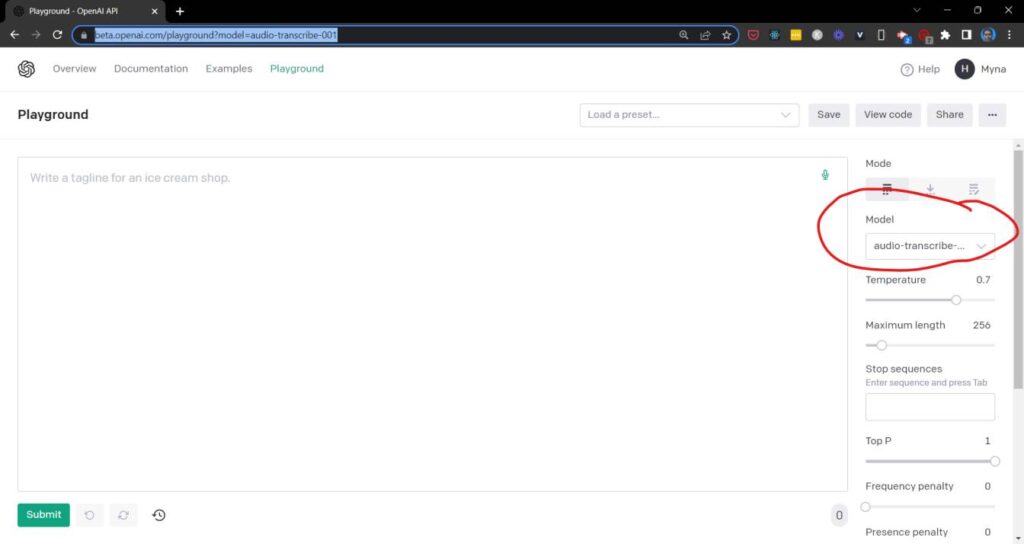This screenshot has height=544, width=1024.
Task: Click the Help question mark icon
Action: pyautogui.click(x=906, y=69)
